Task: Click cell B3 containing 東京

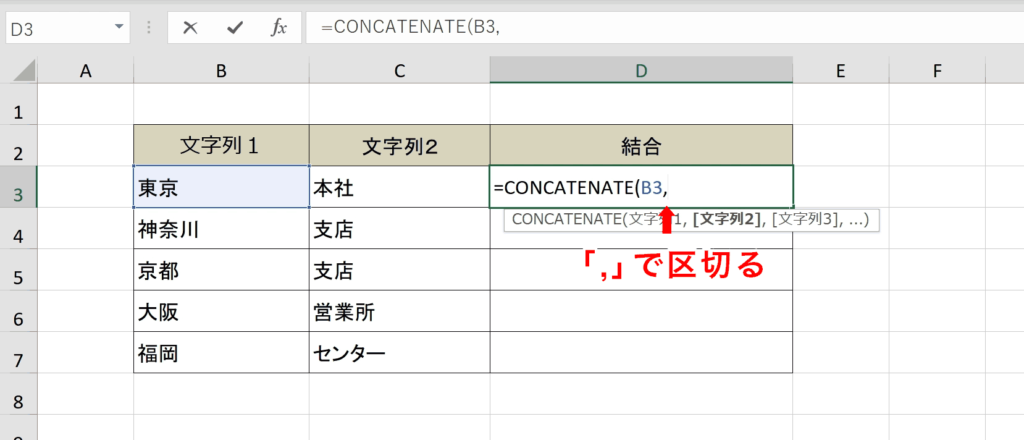Action: click(221, 187)
